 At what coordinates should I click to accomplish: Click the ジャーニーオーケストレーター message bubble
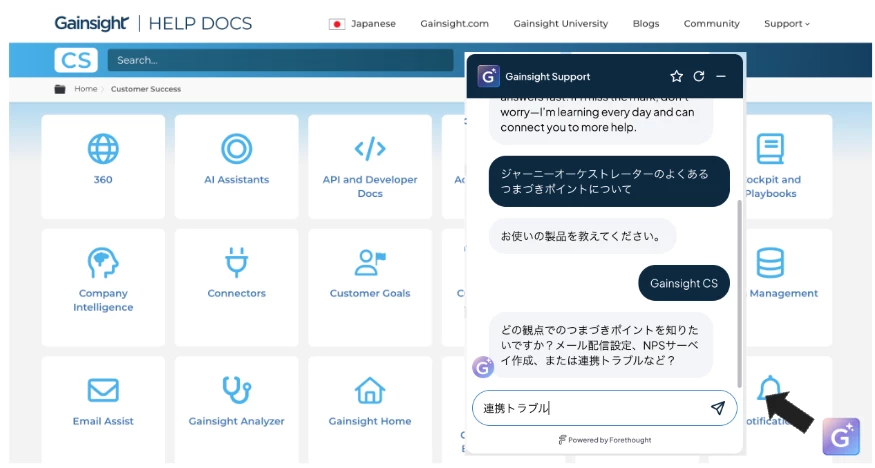pyautogui.click(x=609, y=181)
